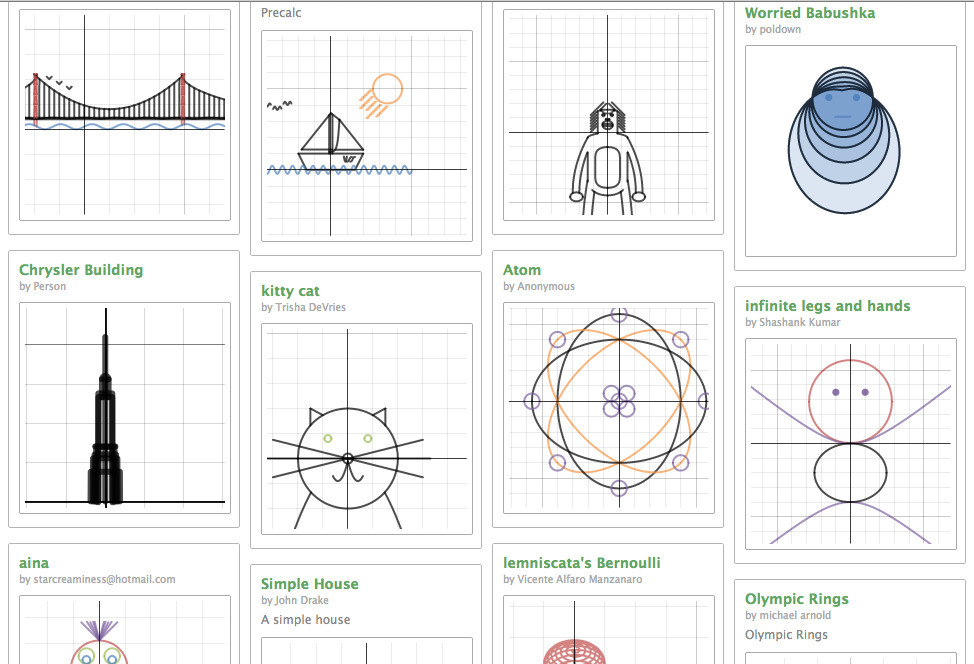Open the sailboat Precalc graph thumbnail
This screenshot has width=974, height=664.
(366, 136)
